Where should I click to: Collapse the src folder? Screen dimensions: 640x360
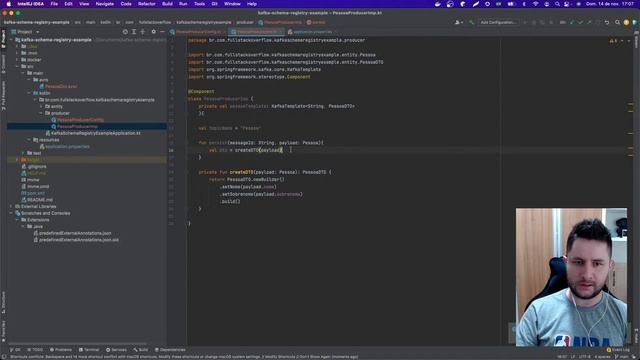point(18,66)
